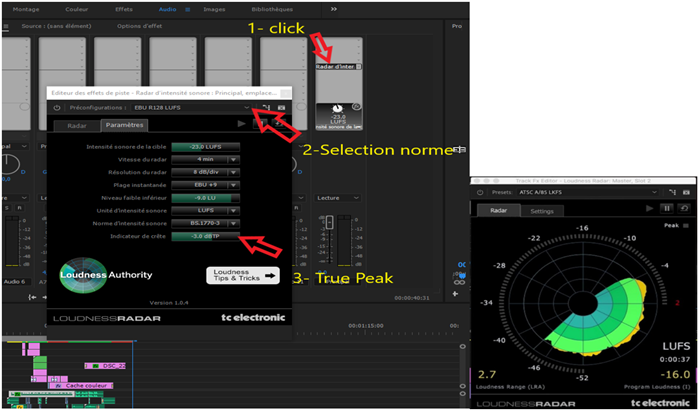Viewport: 698px width, 411px height.
Task: Open the Plage instantanée EBU +9 dropdown
Action: 206,185
